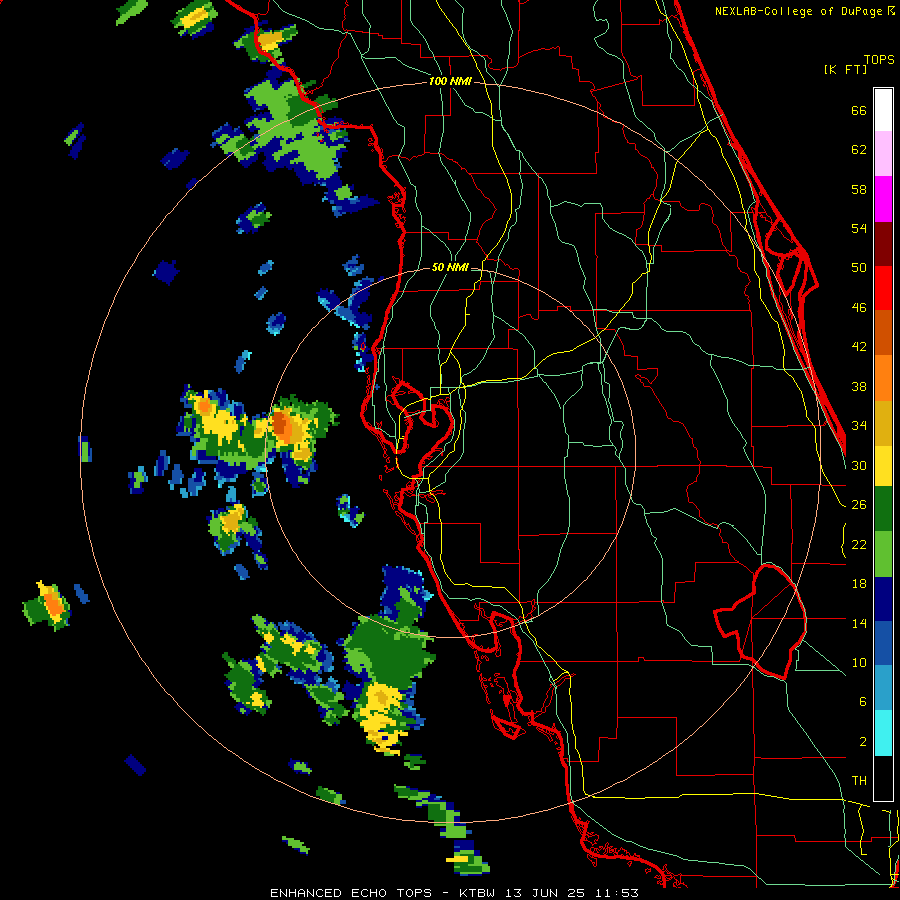Click the "NEXLAB-College of DuPage" credit text
Image resolution: width=900 pixels, height=900 pixels.
(800, 11)
